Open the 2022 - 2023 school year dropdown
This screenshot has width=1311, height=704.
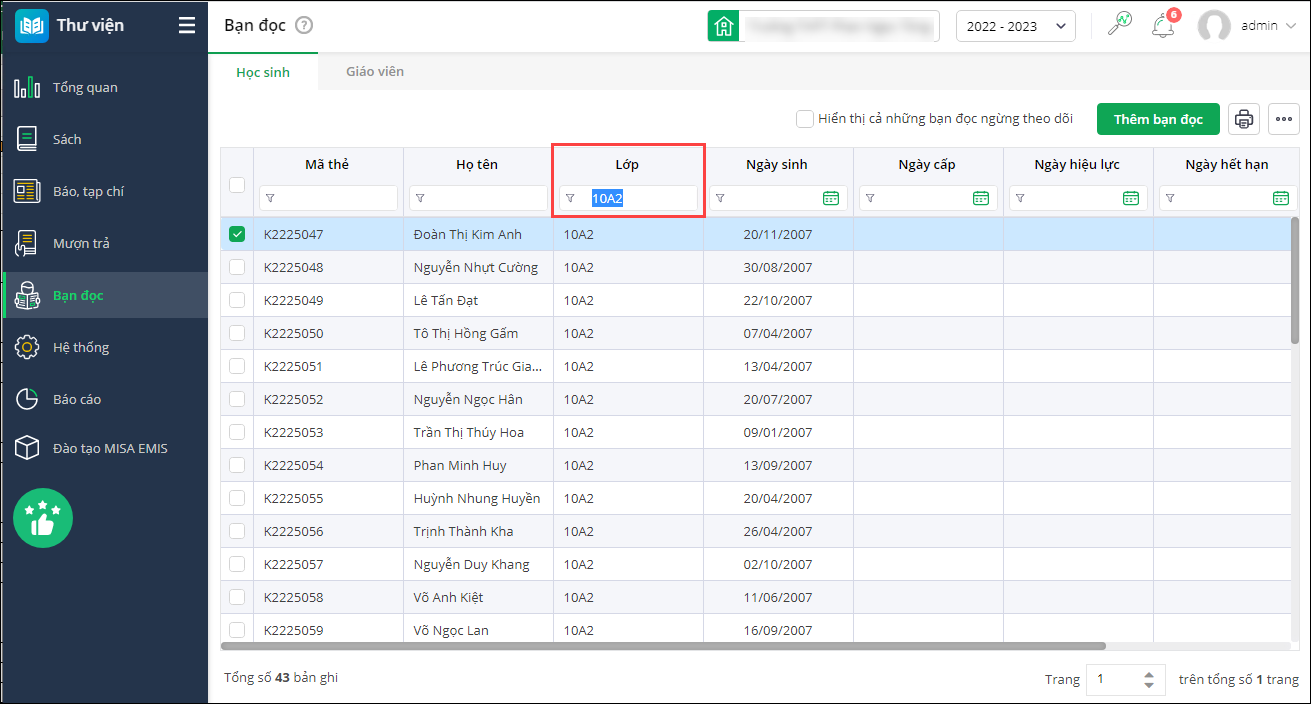1015,26
